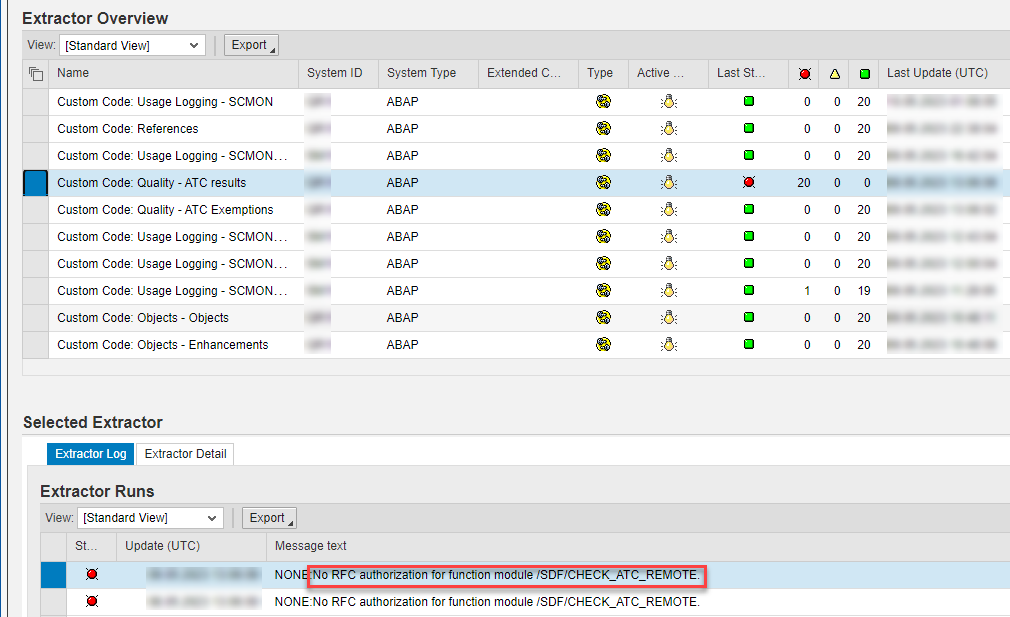1010x617 pixels.
Task: Click the success count 19 cell
Action: pyautogui.click(x=864, y=291)
